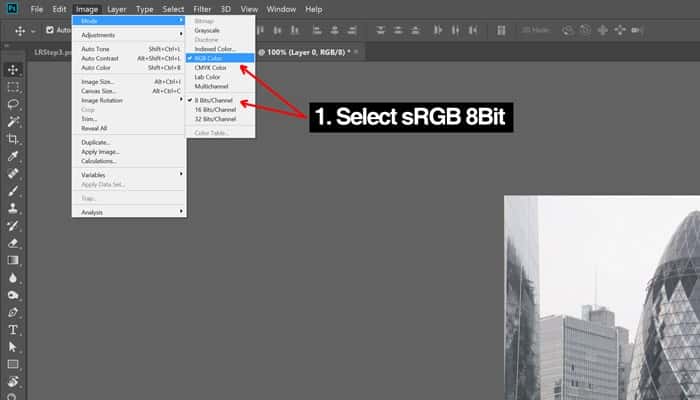
Task: Toggle the Auto-Select checkbox
Action: pos(50,30)
